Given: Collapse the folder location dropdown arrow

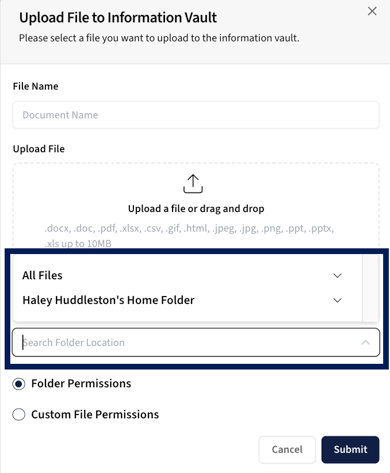Looking at the screenshot, I should 366,342.
